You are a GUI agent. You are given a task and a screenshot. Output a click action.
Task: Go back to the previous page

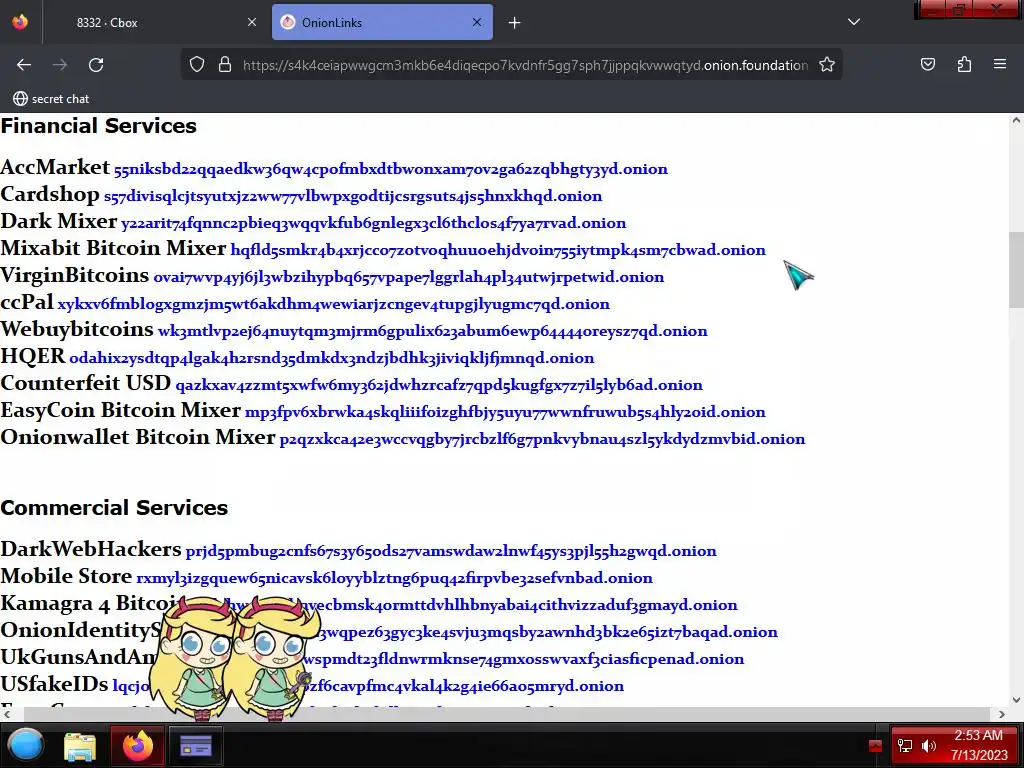point(24,65)
